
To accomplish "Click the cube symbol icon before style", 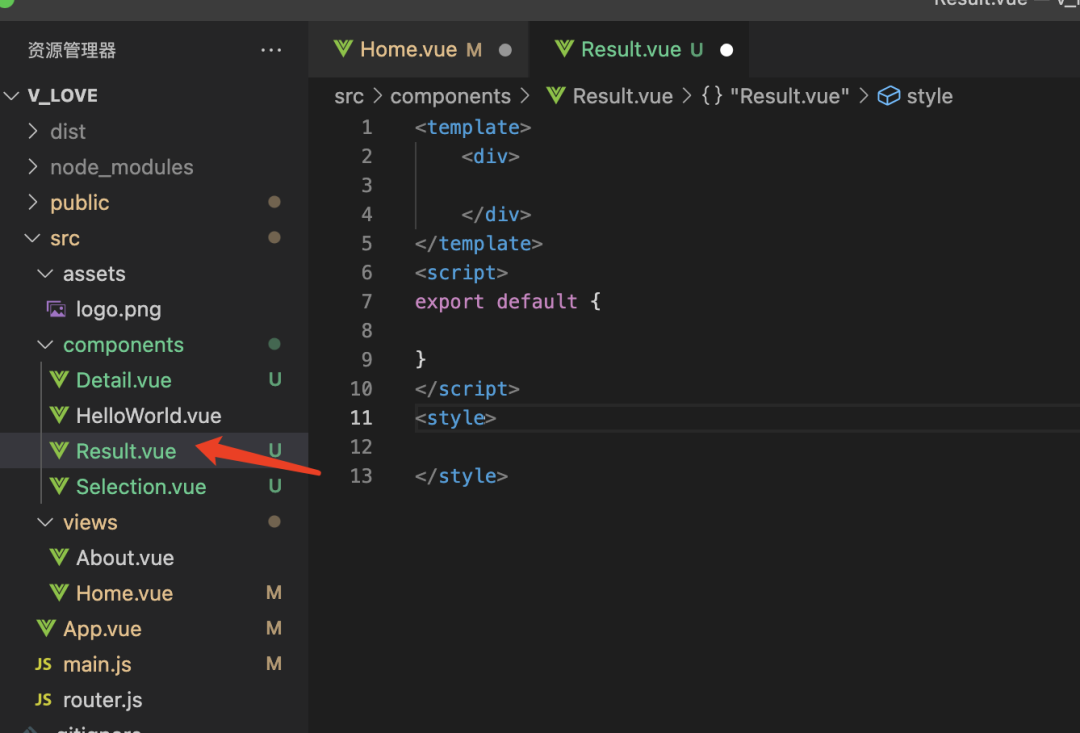I will tap(889, 96).
